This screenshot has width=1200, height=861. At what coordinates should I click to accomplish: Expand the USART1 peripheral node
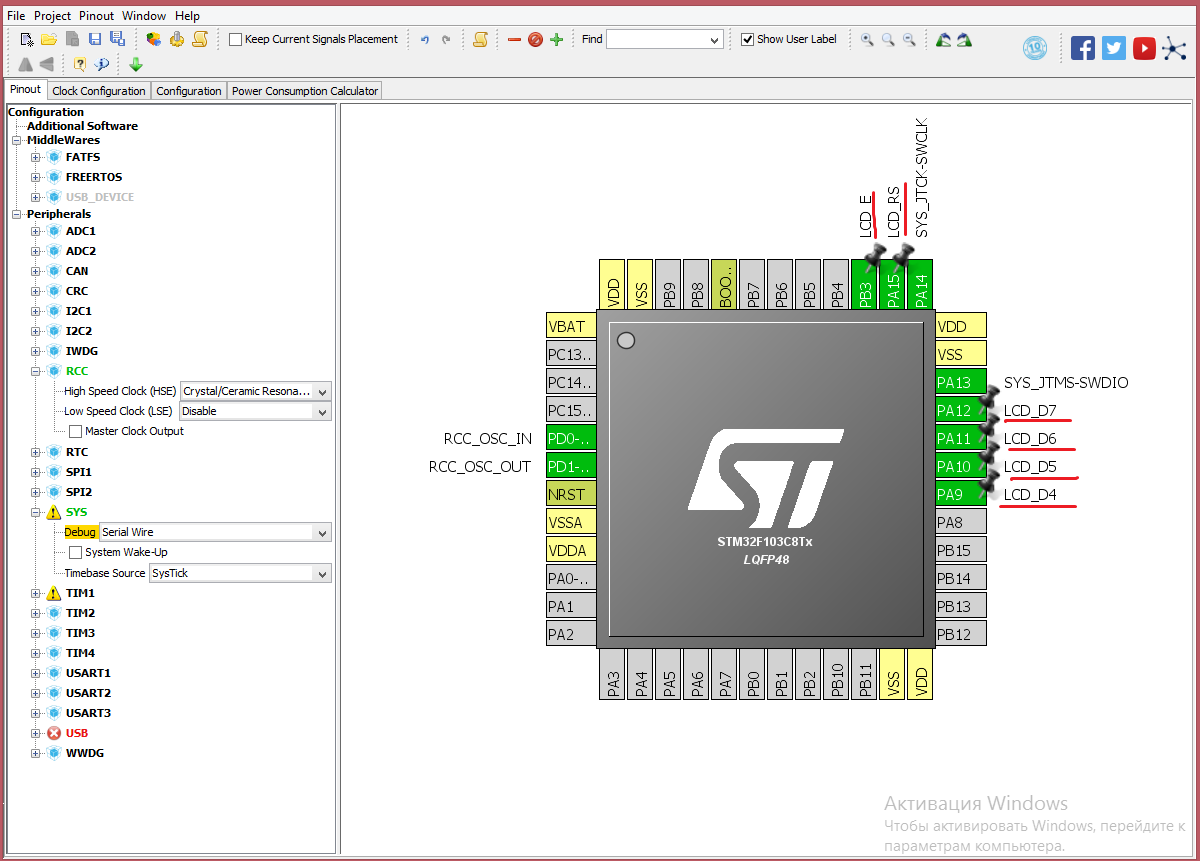tap(36, 673)
